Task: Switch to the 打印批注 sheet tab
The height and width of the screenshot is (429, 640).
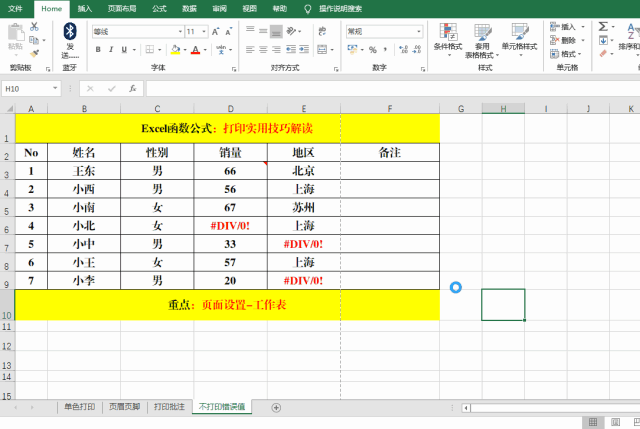Action: [x=169, y=407]
